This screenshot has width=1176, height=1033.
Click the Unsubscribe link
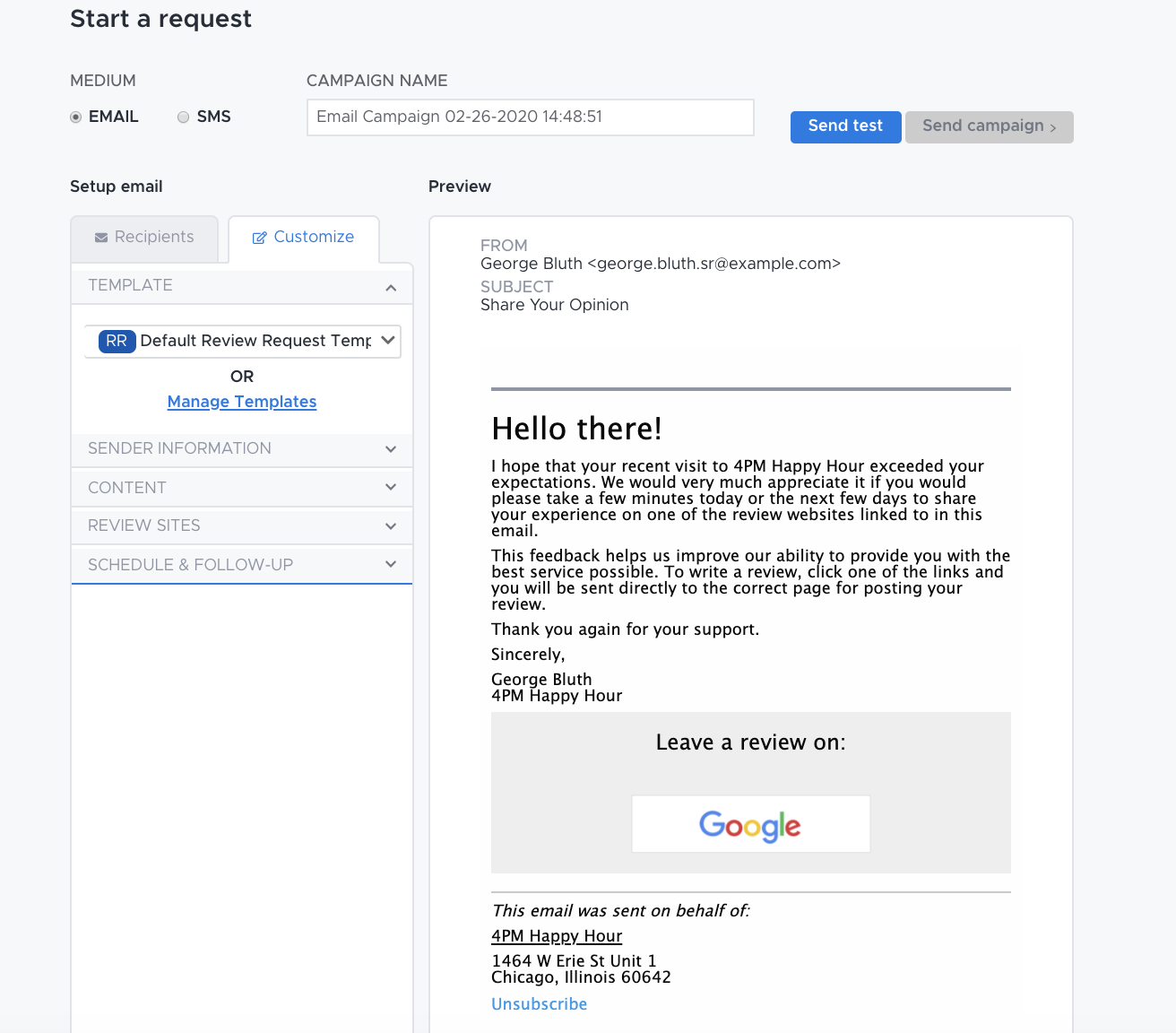(x=538, y=1003)
